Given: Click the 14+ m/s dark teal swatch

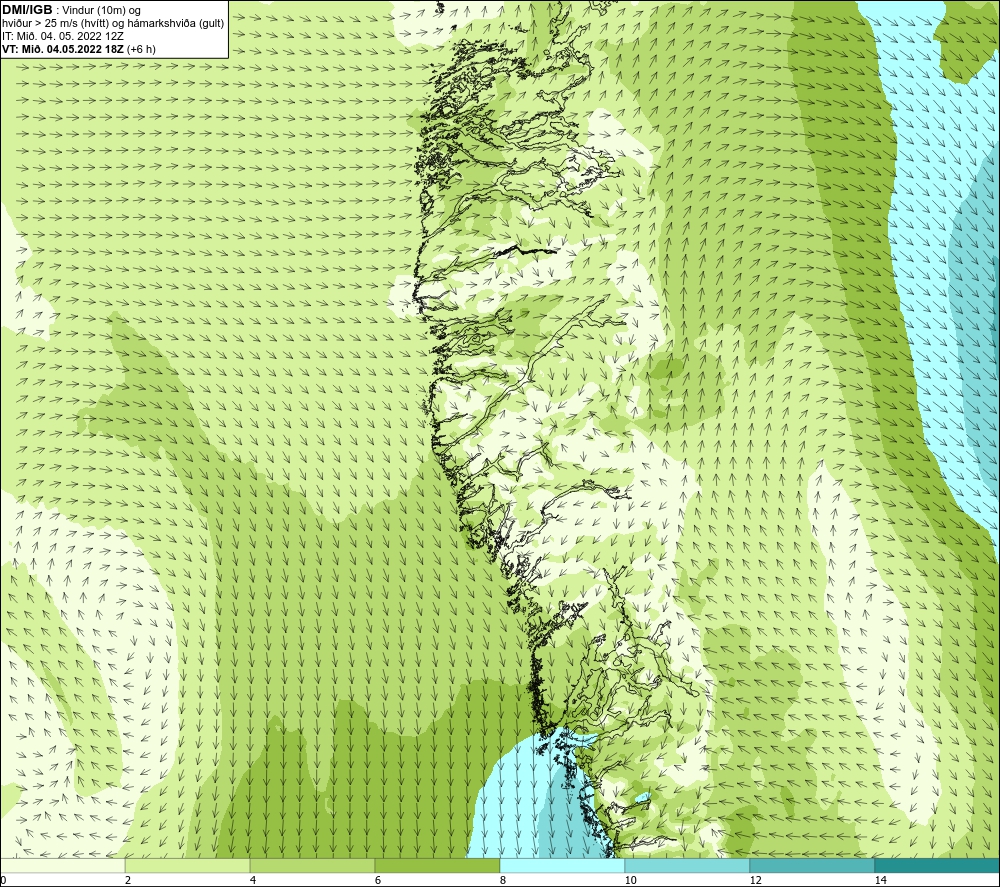Looking at the screenshot, I should point(938,866).
